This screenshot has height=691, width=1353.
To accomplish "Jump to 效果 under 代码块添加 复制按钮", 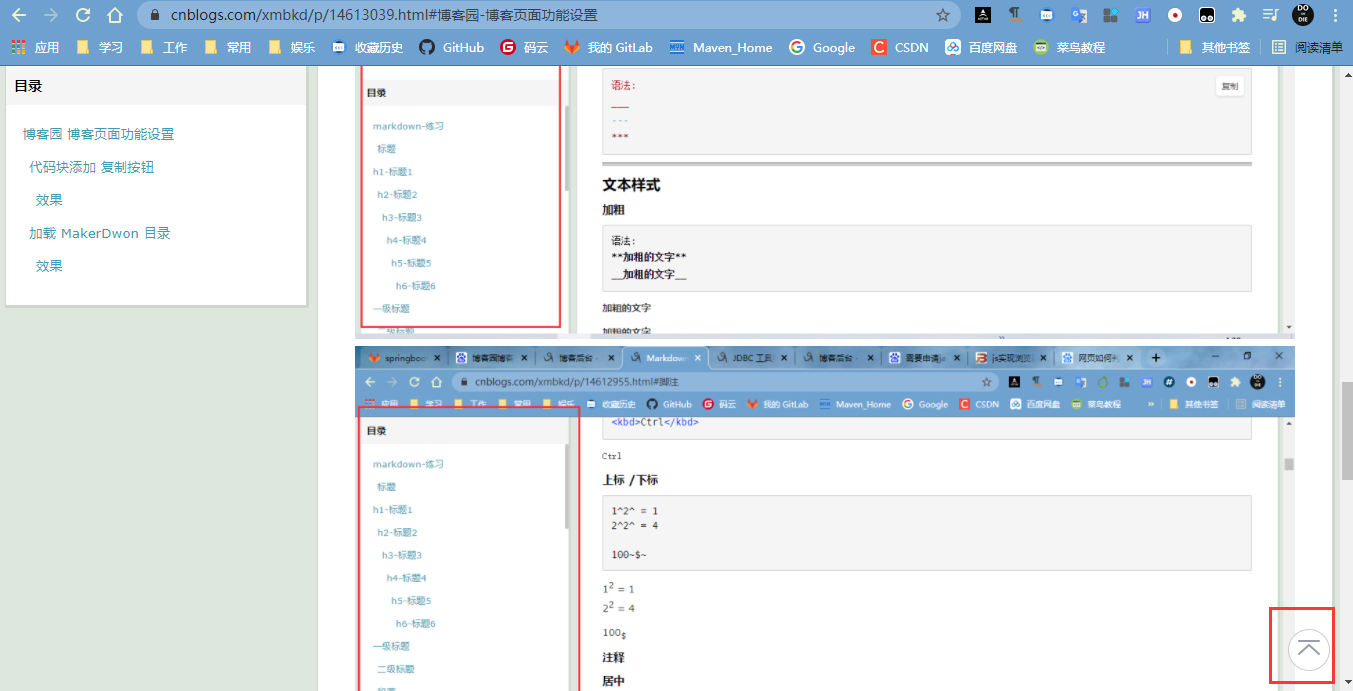I will [x=49, y=200].
